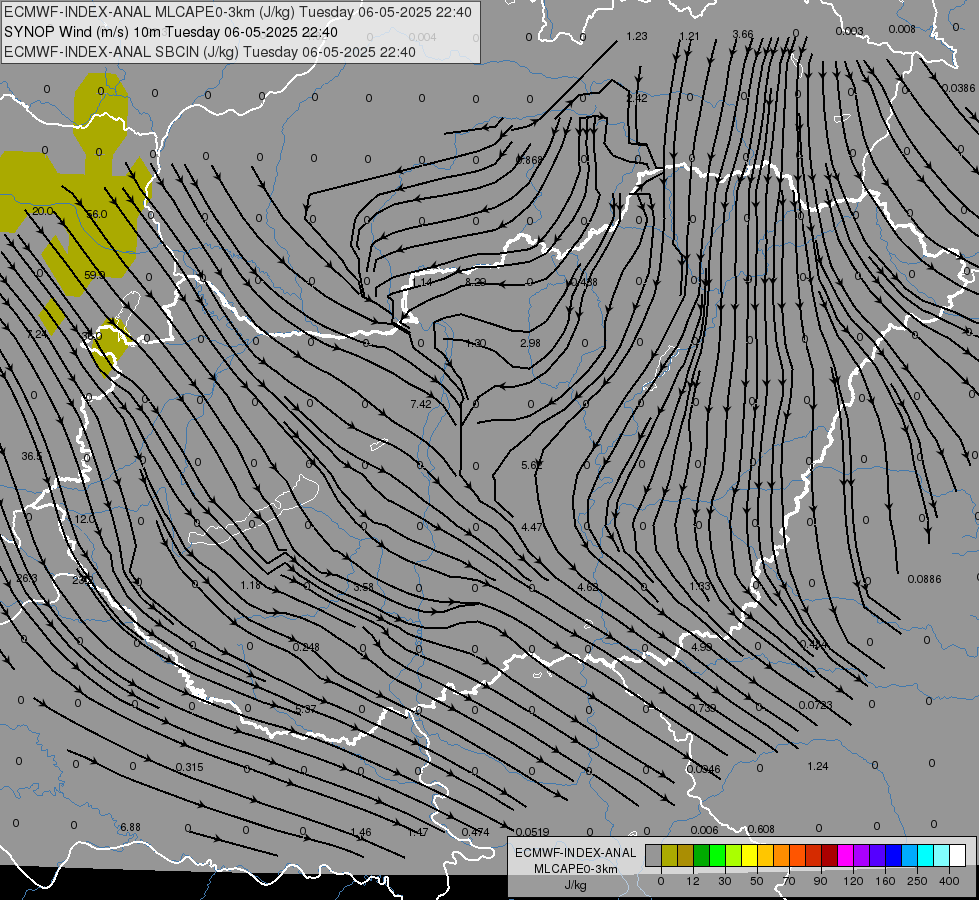Select the pure yellow legend swatch

[749, 856]
